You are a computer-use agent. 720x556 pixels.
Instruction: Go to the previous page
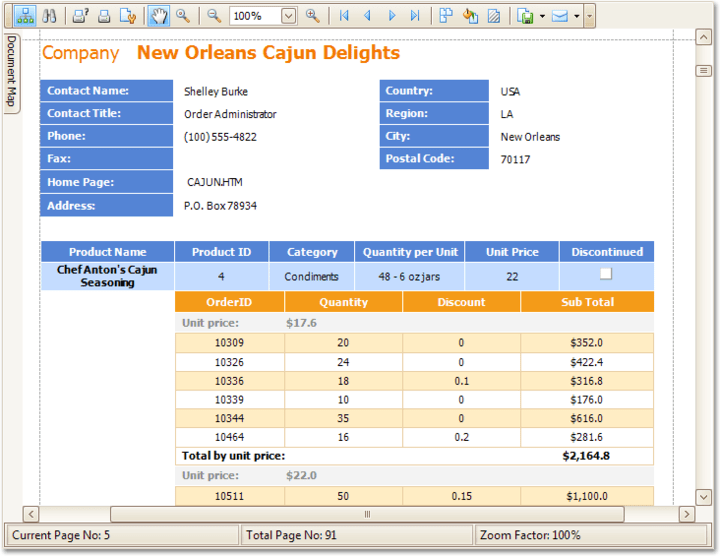tap(368, 16)
